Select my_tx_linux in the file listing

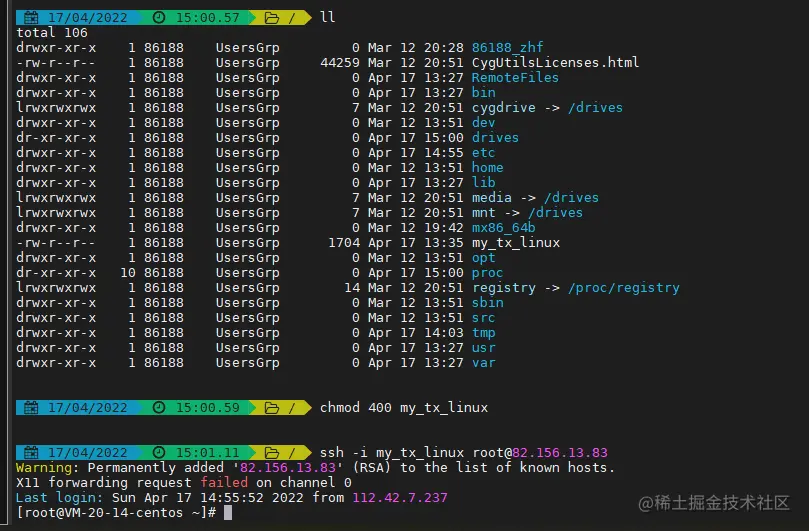[516, 243]
